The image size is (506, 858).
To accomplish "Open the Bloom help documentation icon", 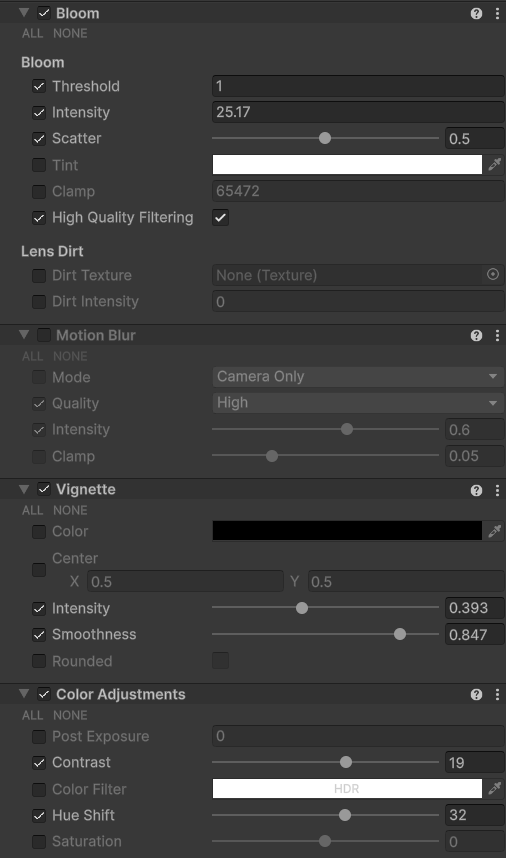I will tap(476, 14).
